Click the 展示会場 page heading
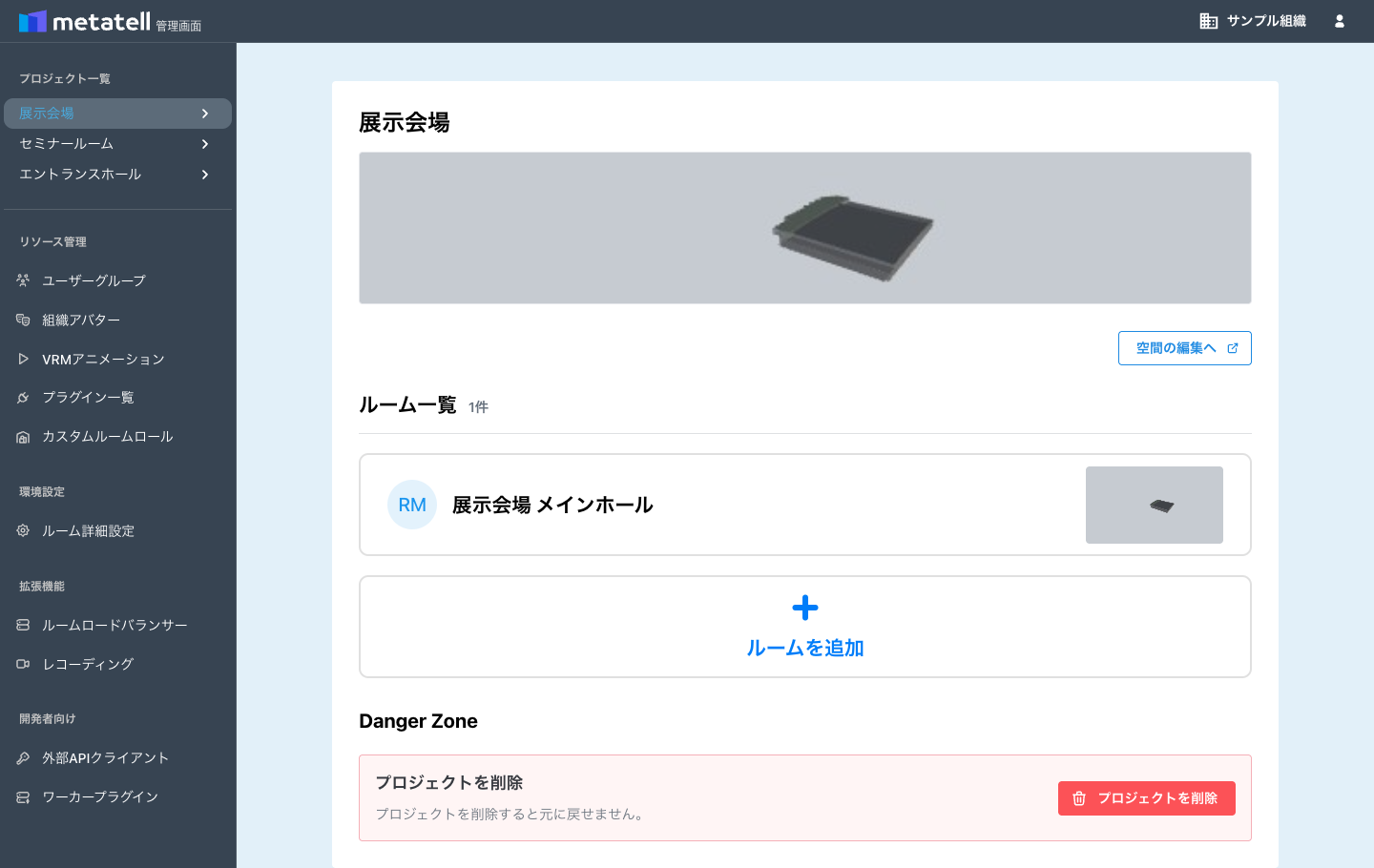Screen dimensions: 1374x868 tap(405, 122)
